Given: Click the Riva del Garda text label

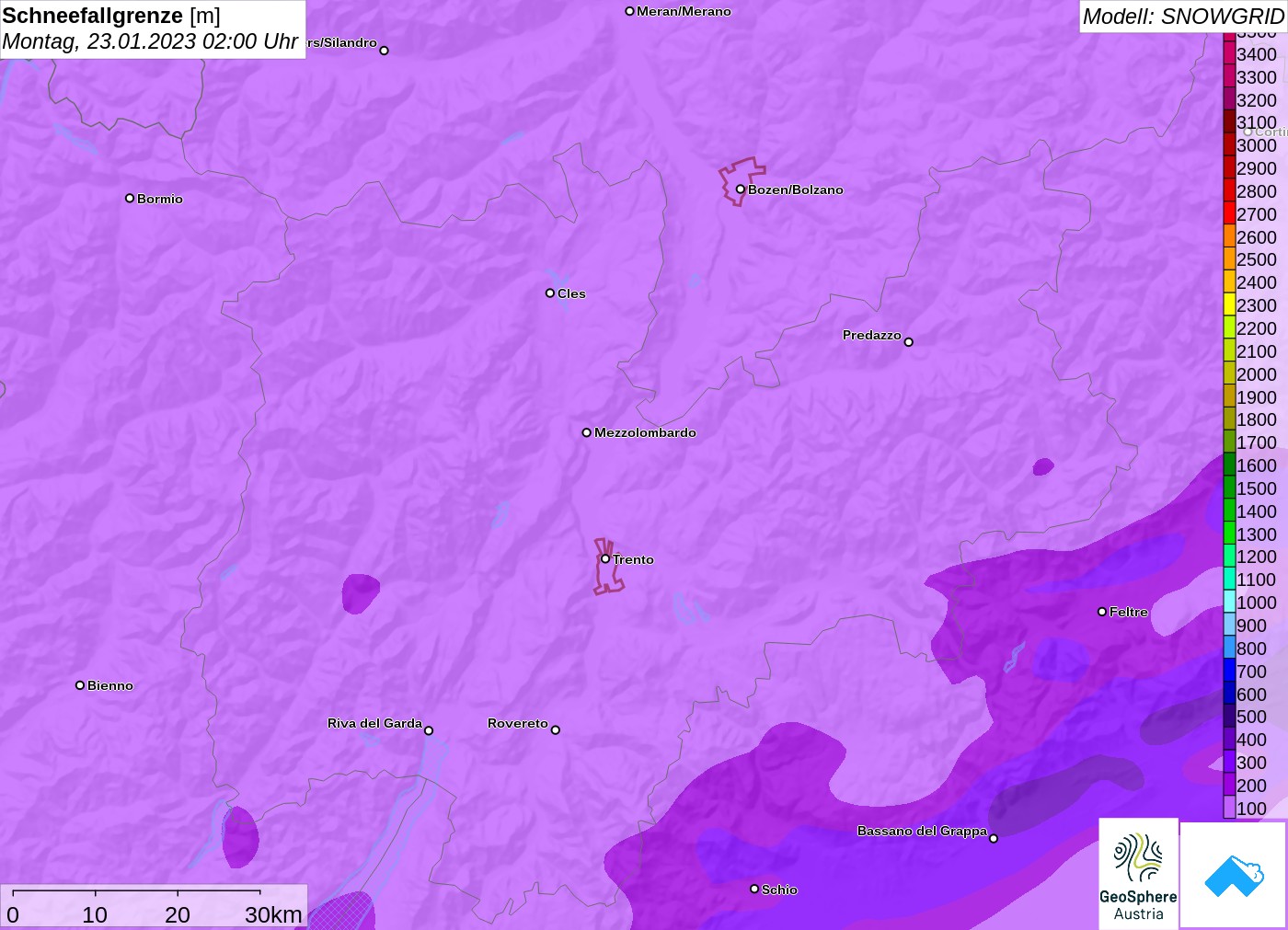Looking at the screenshot, I should click(x=374, y=723).
